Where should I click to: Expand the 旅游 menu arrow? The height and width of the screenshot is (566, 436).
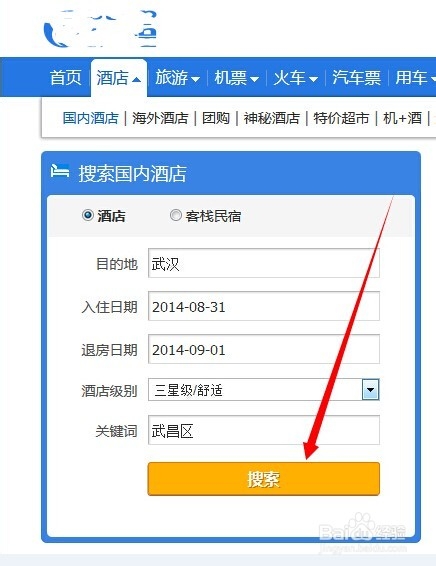point(195,79)
